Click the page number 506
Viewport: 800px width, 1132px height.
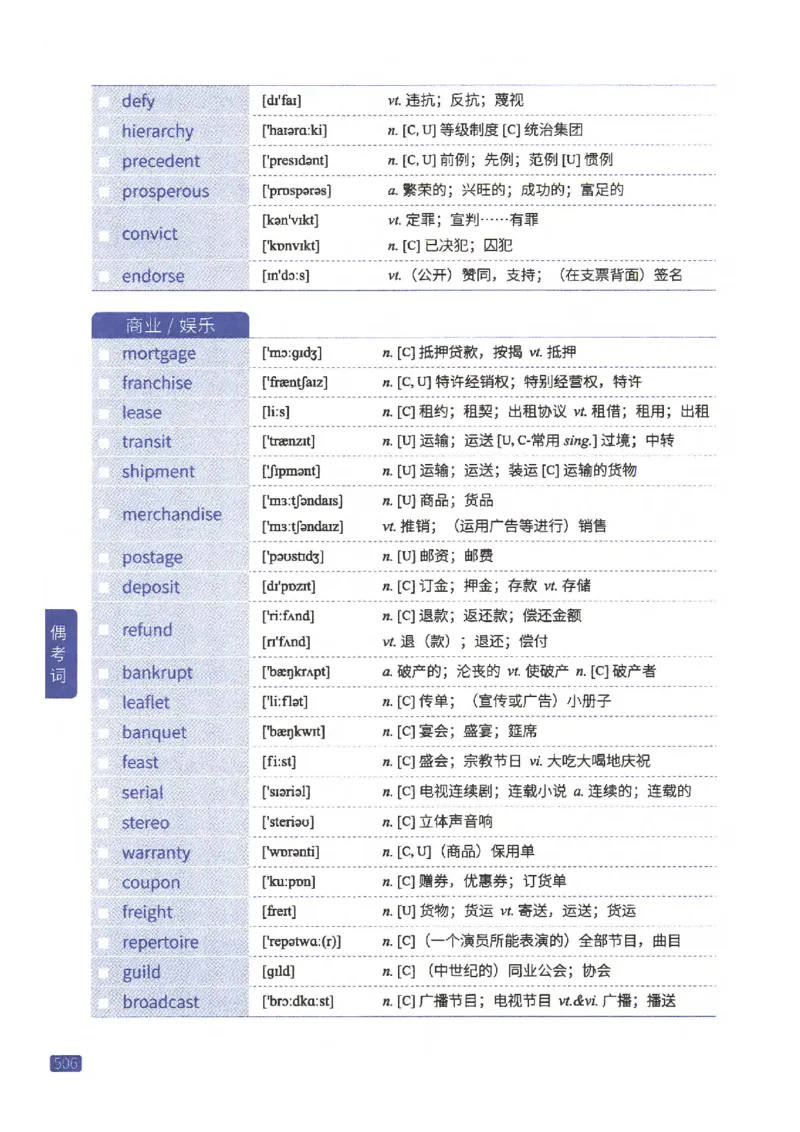point(64,1063)
